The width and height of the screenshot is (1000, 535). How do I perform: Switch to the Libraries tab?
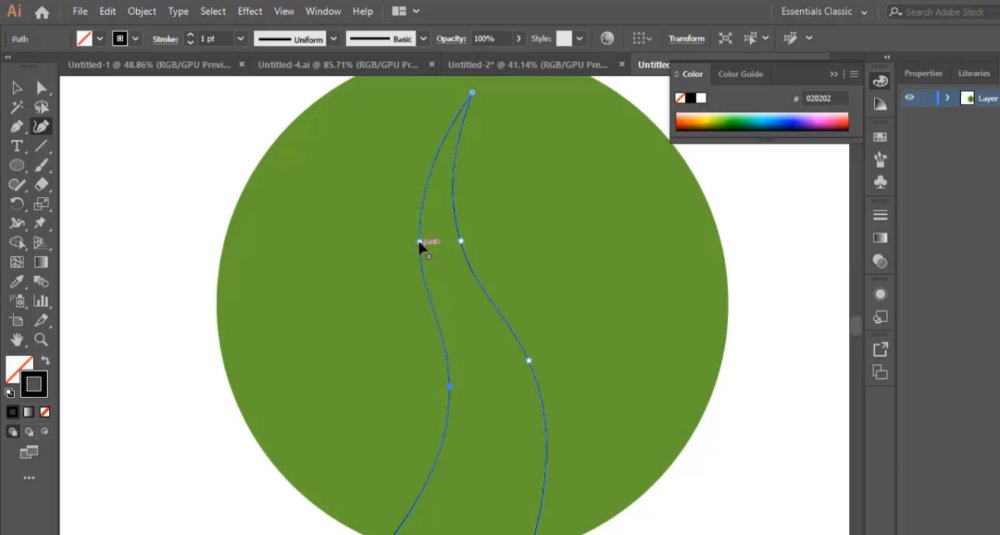click(x=974, y=73)
